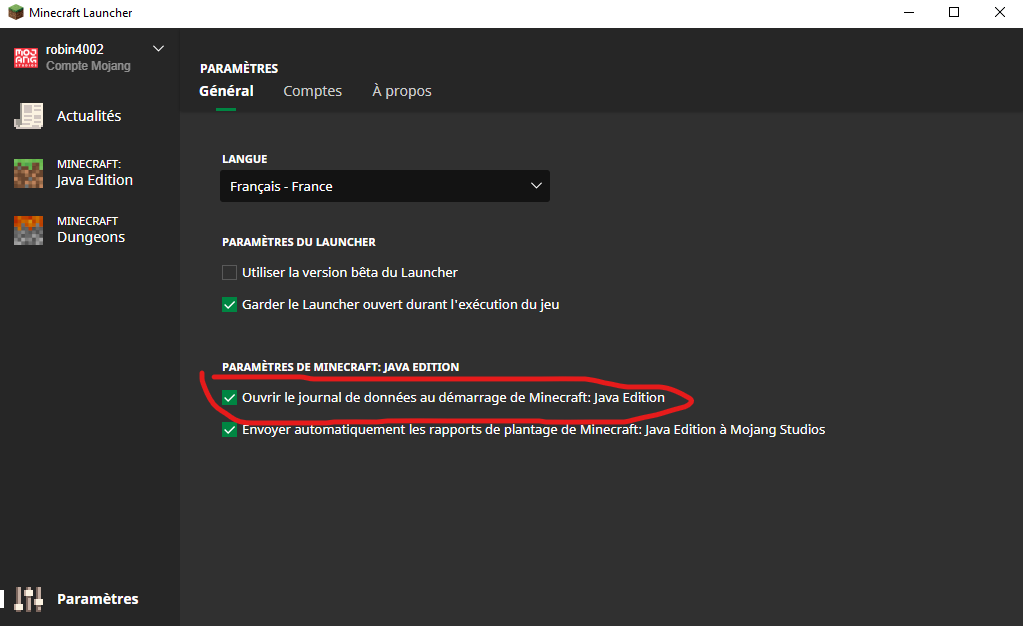Switch to the Comptes tab
The image size is (1023, 626).
click(313, 91)
